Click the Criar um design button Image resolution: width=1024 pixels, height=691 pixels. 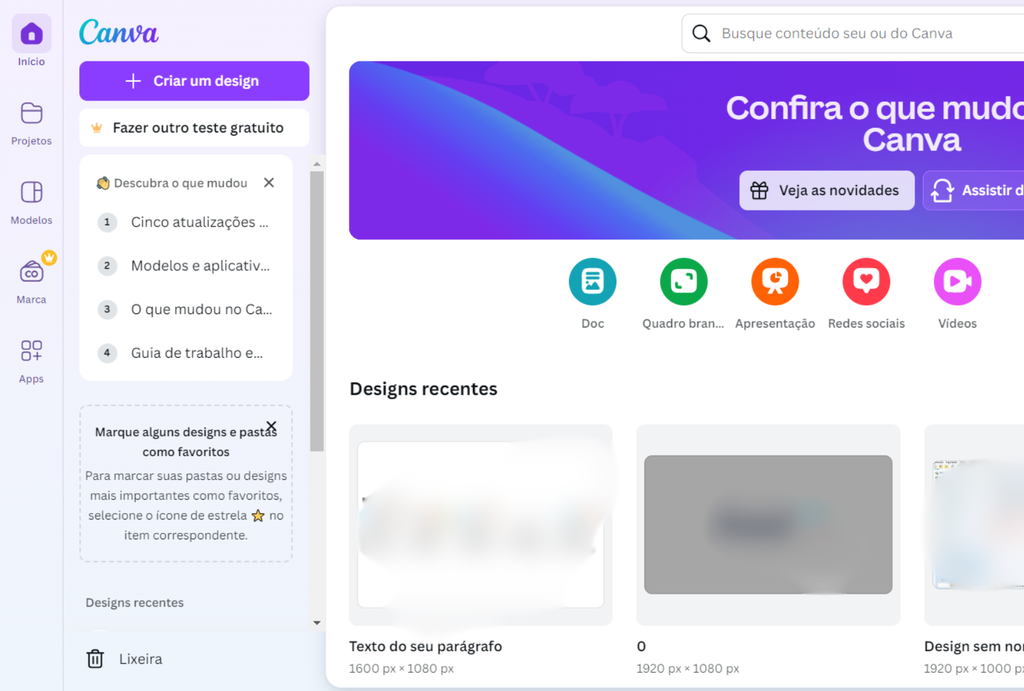(195, 81)
